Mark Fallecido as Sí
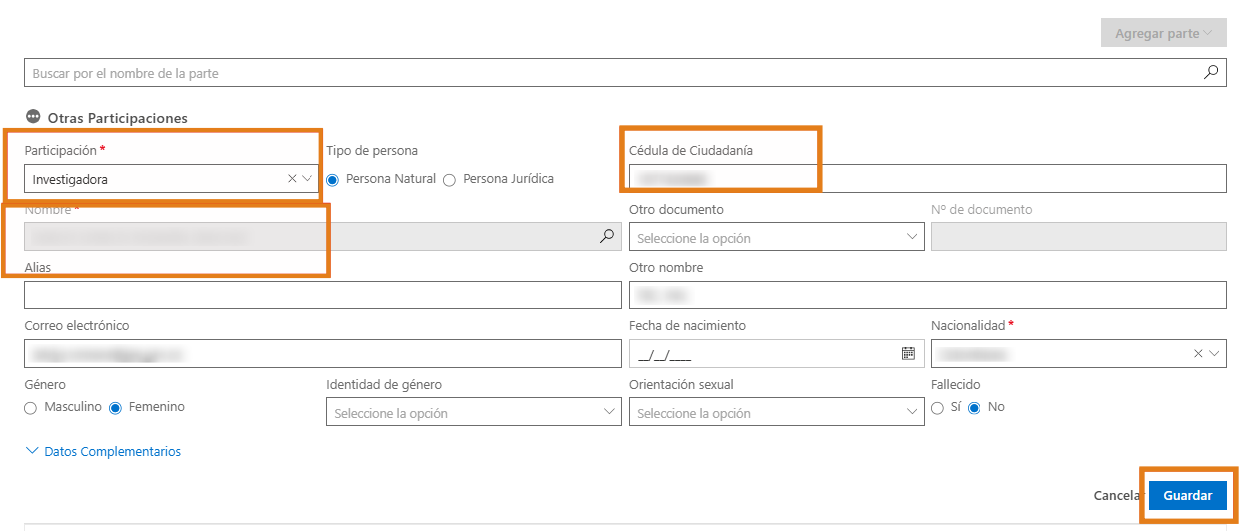This screenshot has height=531, width=1240. pos(938,408)
